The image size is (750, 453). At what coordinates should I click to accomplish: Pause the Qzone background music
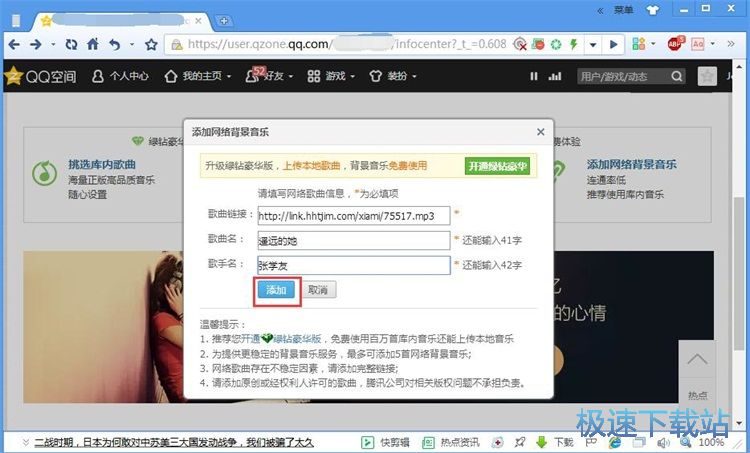pos(534,76)
